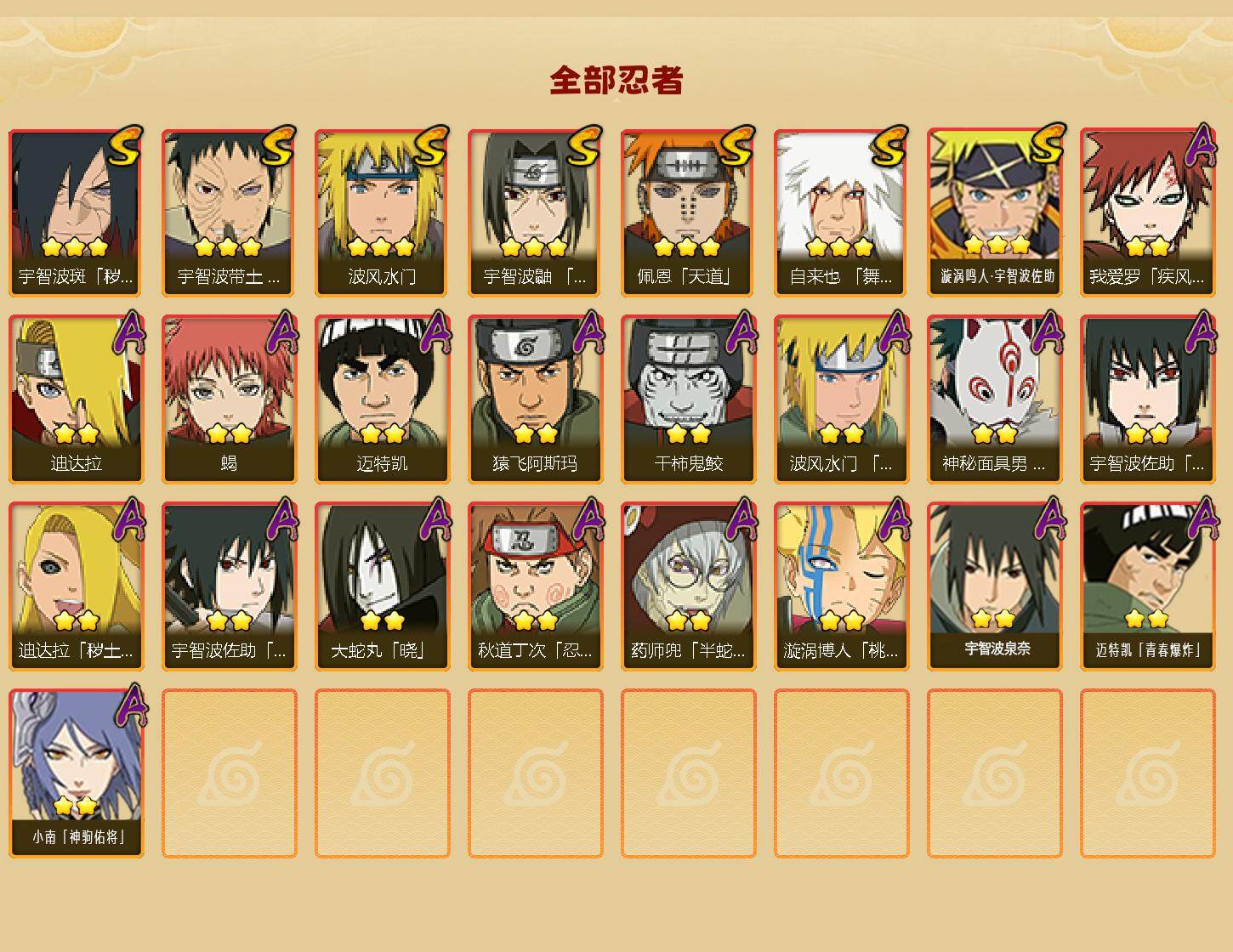Screen dimensions: 1233x952
Task: Click the A rank badge on 我爱罗
Action: (1201, 148)
